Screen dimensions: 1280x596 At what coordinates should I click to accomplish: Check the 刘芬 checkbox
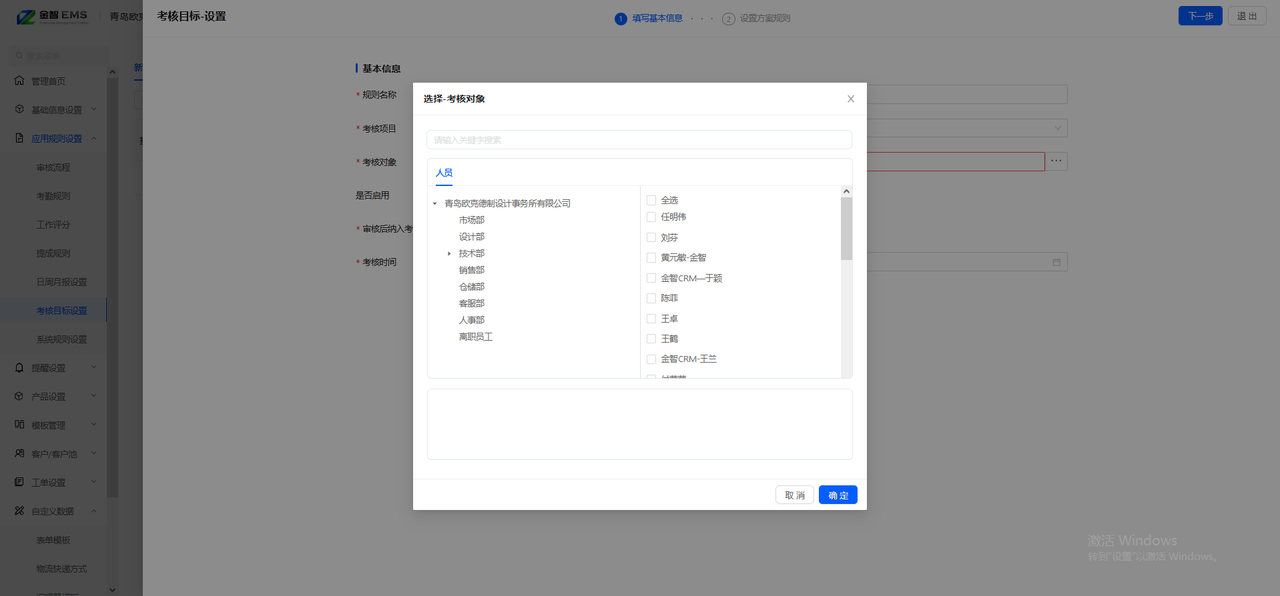[x=651, y=237]
